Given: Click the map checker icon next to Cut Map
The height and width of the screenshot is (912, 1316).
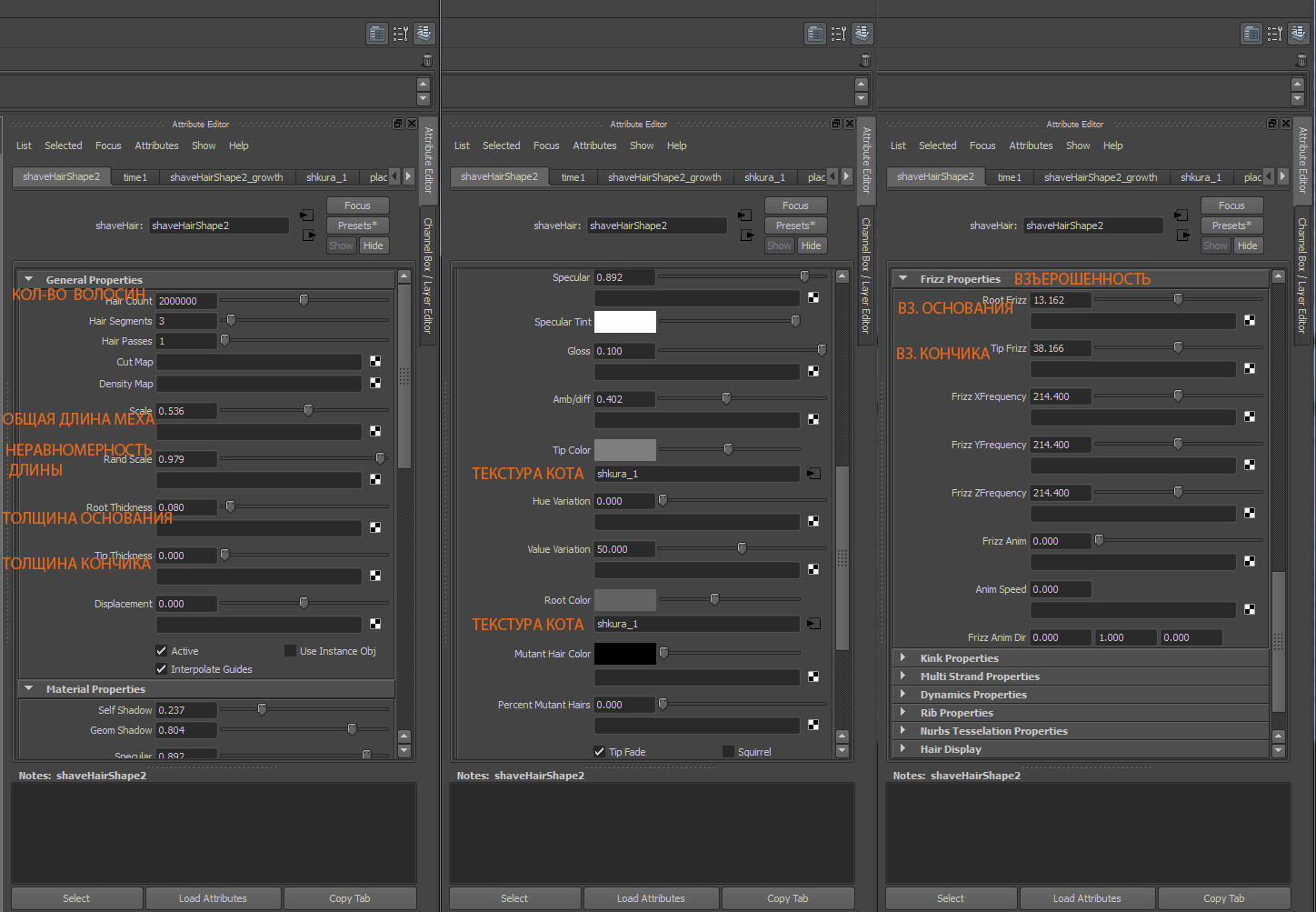Looking at the screenshot, I should pos(375,362).
